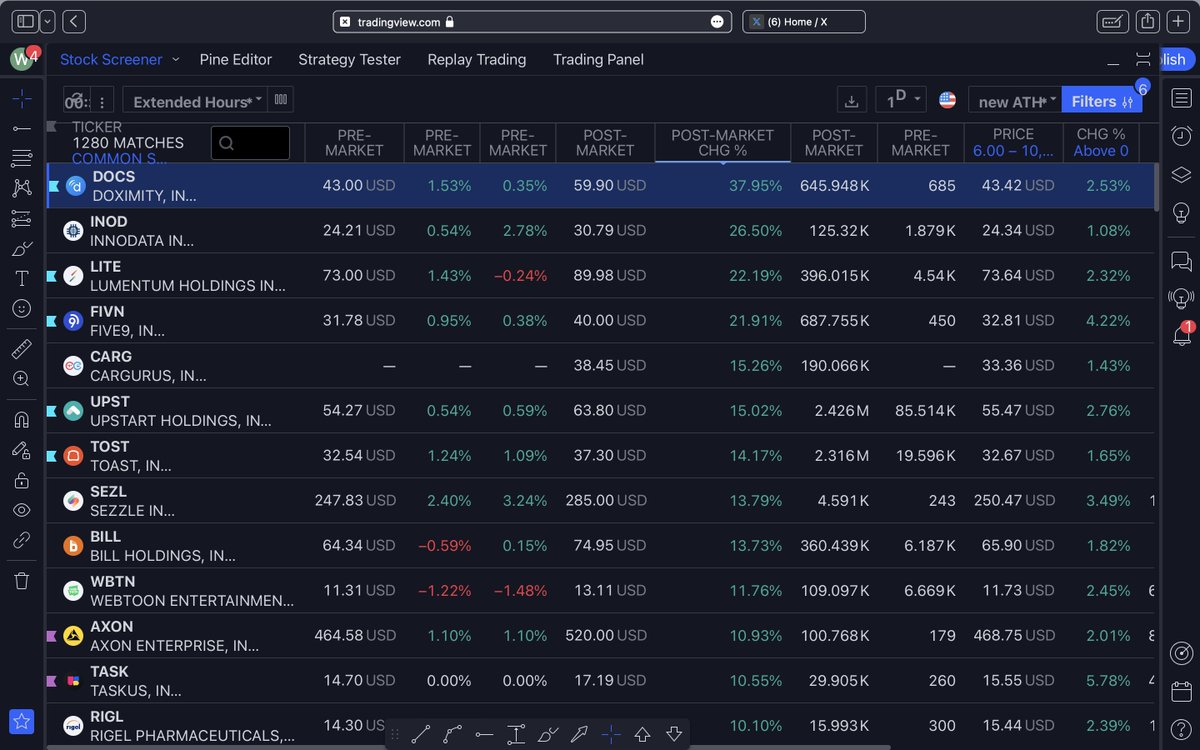
Task: Click the PRICE column header
Action: point(1013,143)
